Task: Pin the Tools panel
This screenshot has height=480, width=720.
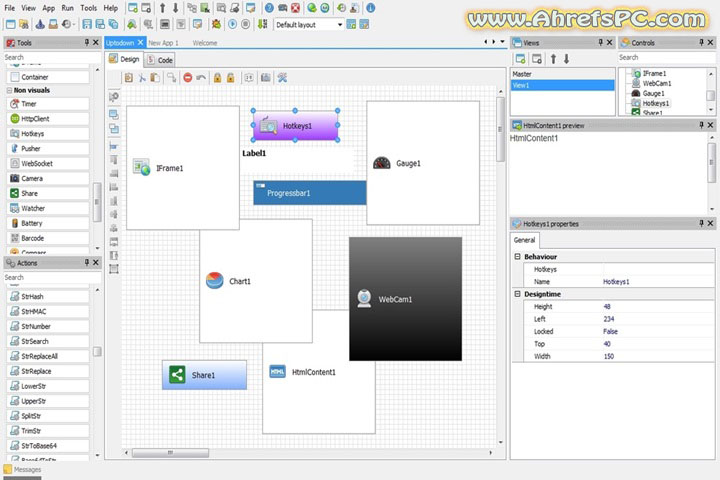Action: (86, 42)
